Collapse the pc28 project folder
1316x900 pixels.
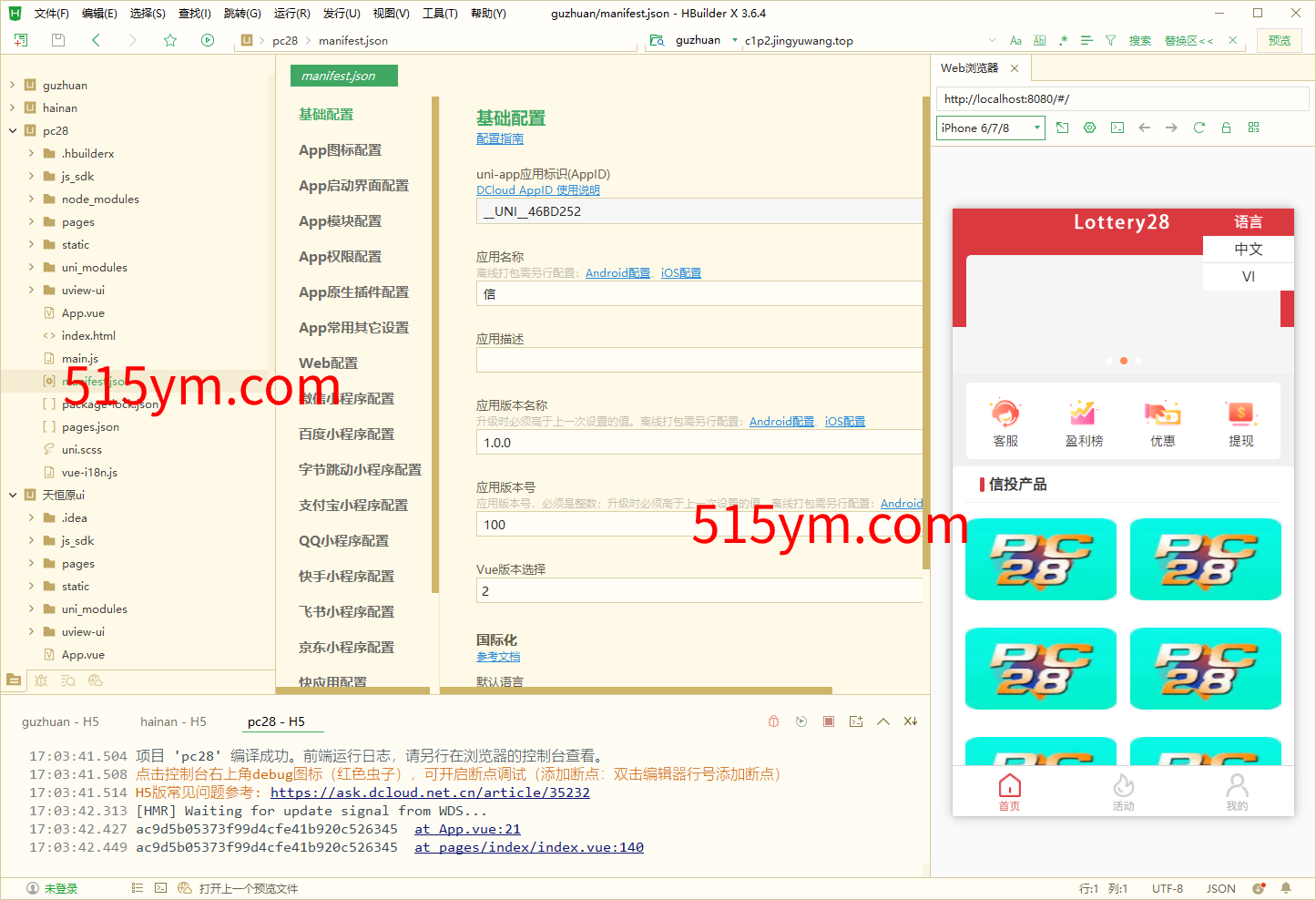point(13,130)
